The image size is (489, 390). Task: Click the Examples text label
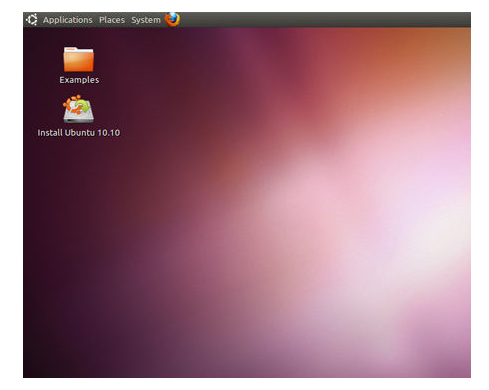(79, 80)
